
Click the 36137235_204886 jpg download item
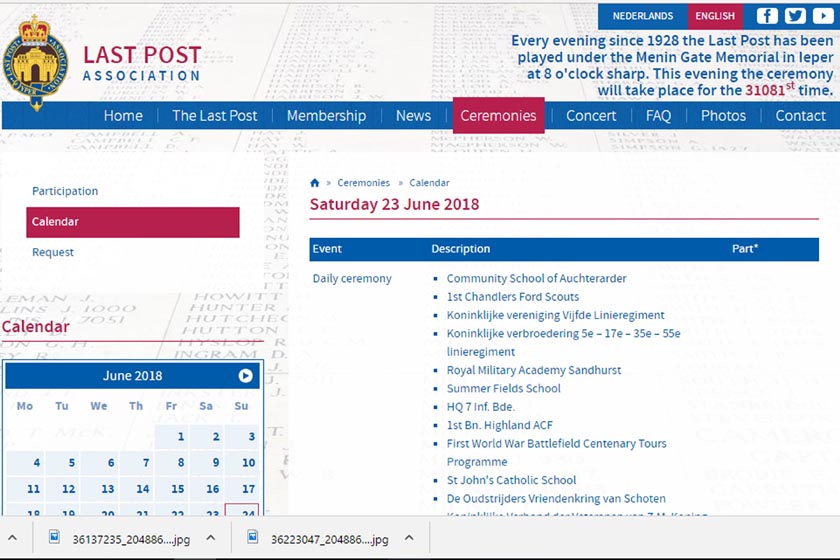131,538
